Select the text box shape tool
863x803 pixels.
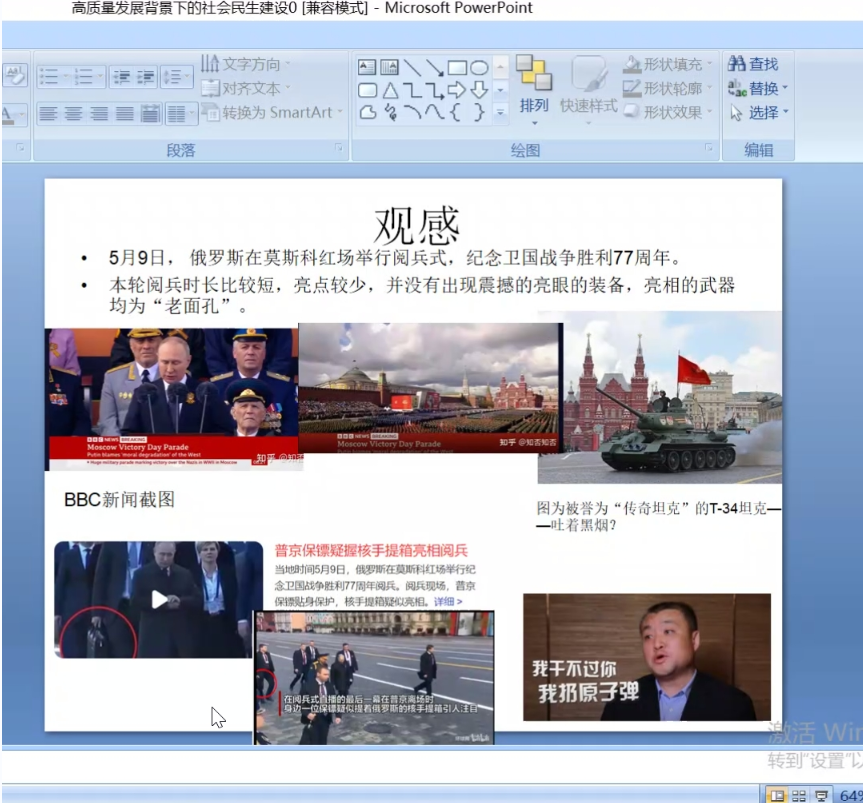coord(367,68)
